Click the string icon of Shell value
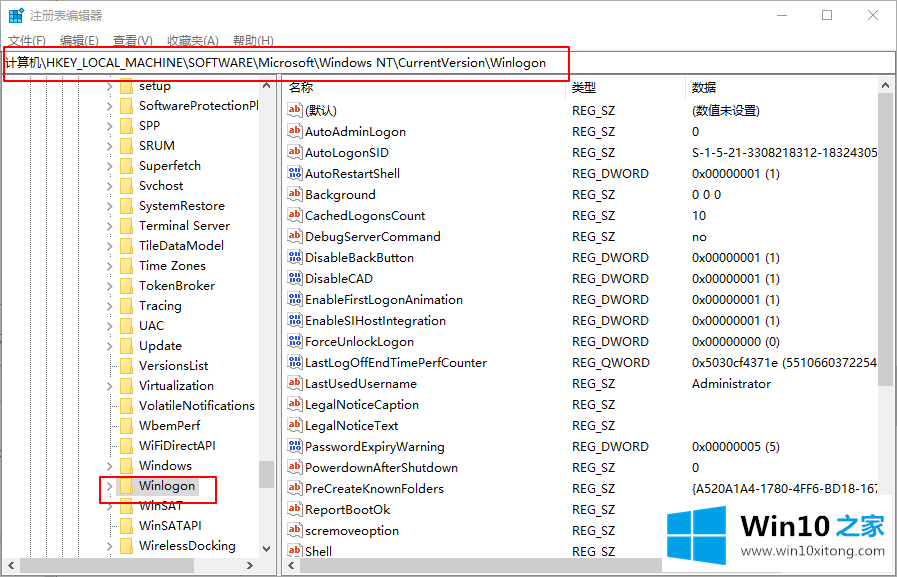This screenshot has height=577, width=897. (295, 551)
